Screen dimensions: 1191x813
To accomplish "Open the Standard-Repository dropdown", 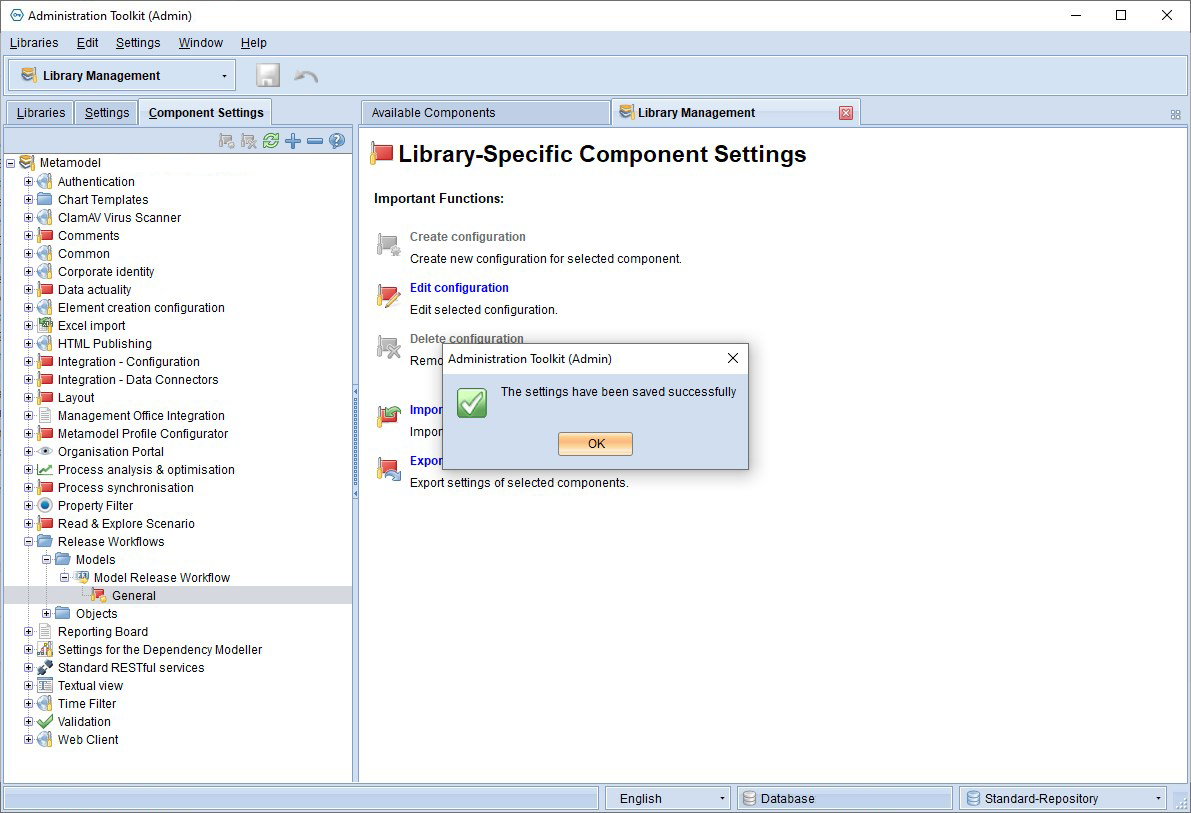I will (1063, 799).
